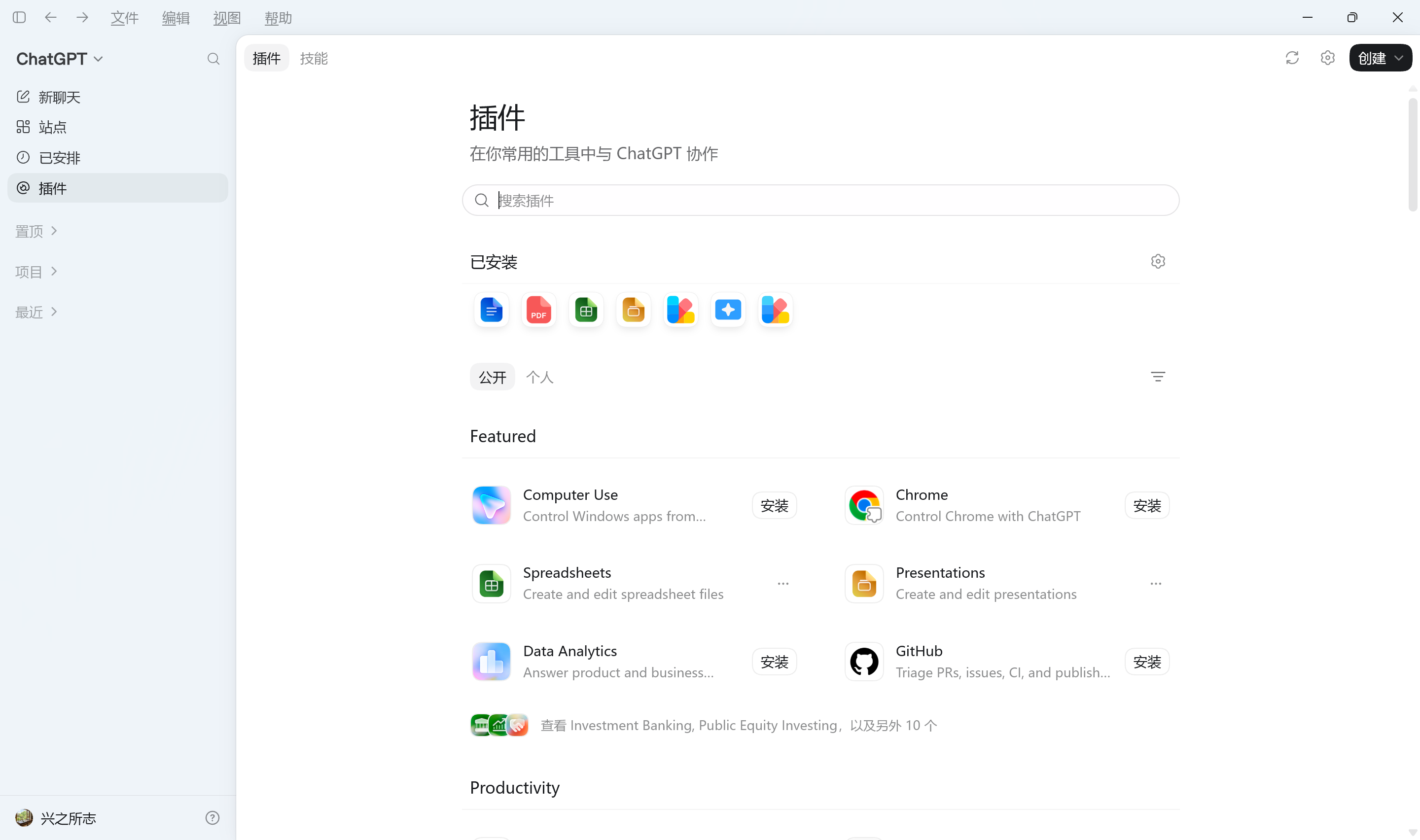
Task: Open settings gear beside 创建 button
Action: tap(1327, 58)
